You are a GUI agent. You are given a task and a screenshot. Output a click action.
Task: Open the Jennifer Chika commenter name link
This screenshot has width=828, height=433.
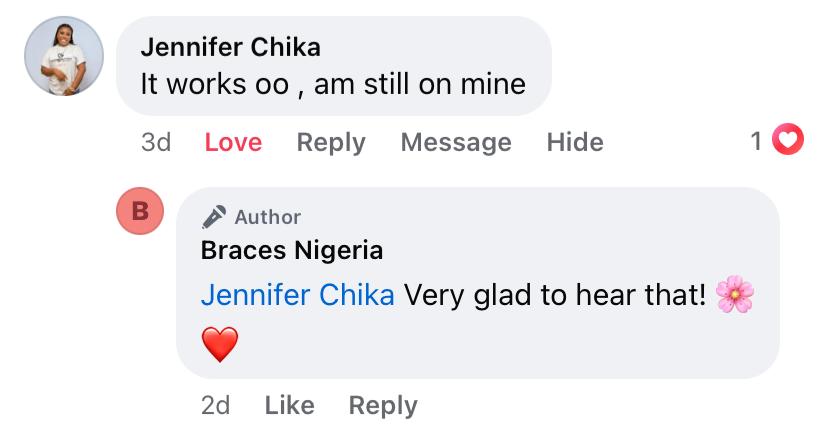click(x=231, y=47)
